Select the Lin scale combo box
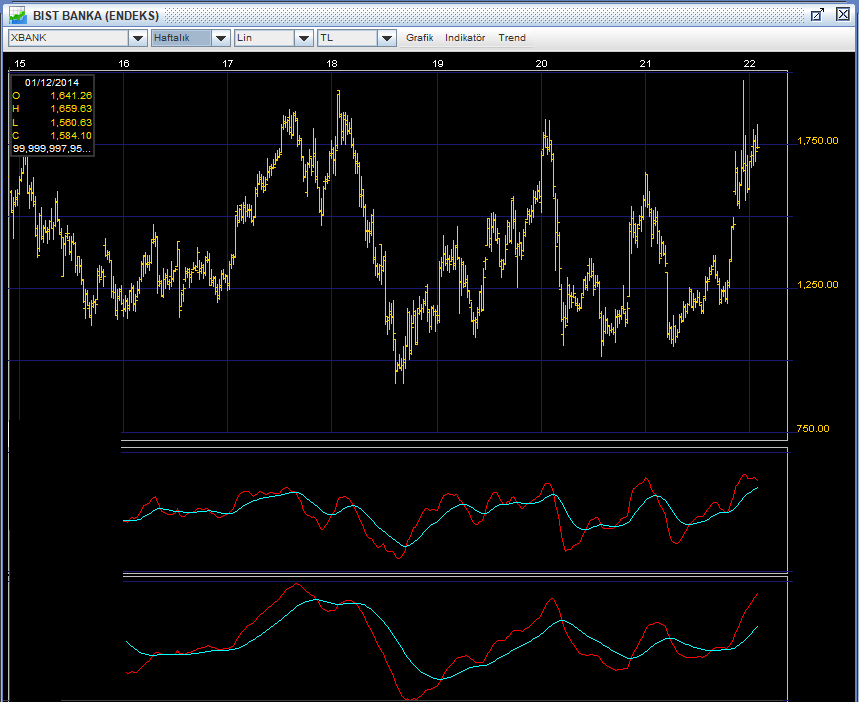Viewport: 859px width, 702px height. [x=265, y=38]
